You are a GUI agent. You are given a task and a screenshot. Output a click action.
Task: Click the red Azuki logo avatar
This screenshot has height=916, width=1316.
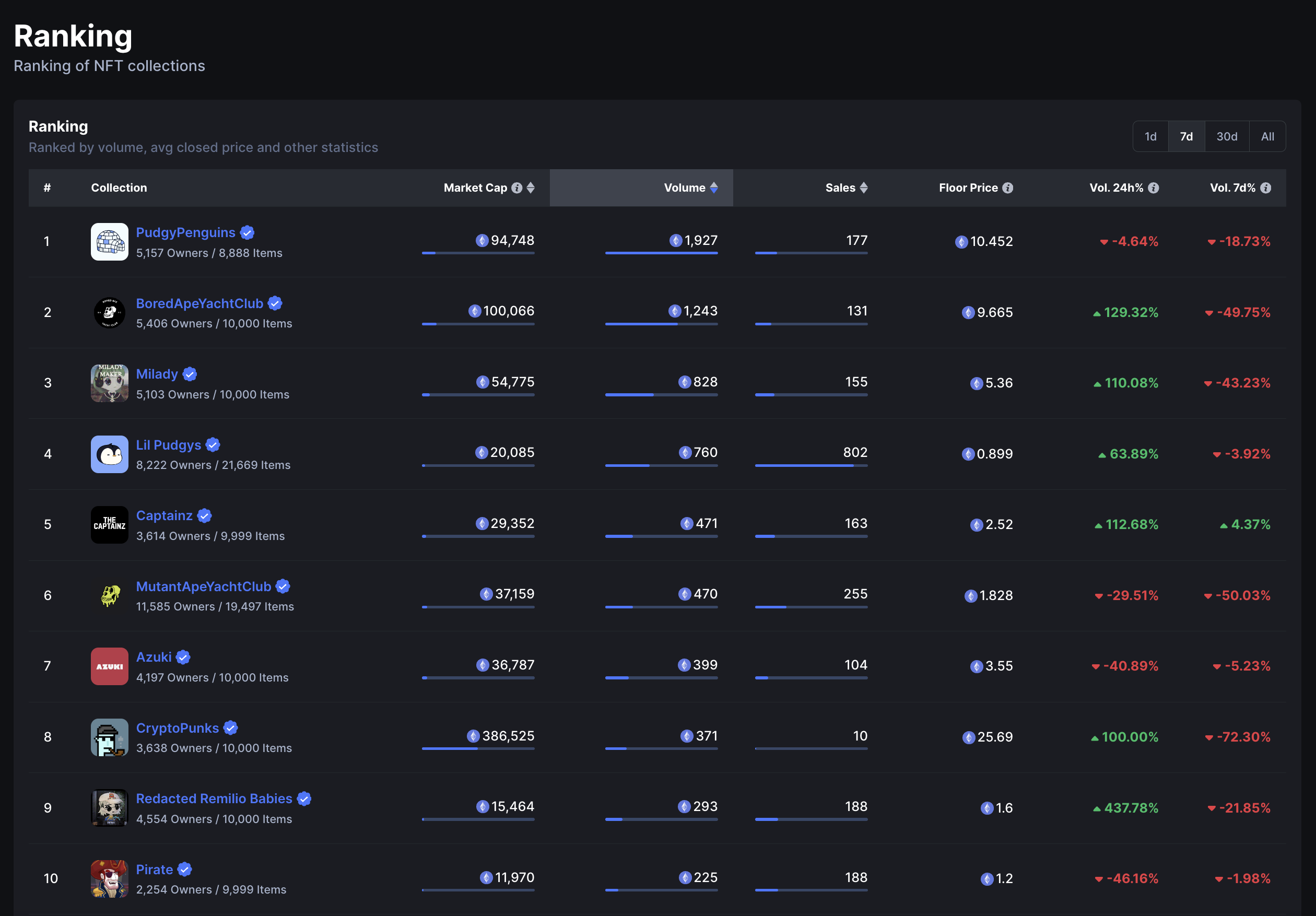[x=110, y=667]
